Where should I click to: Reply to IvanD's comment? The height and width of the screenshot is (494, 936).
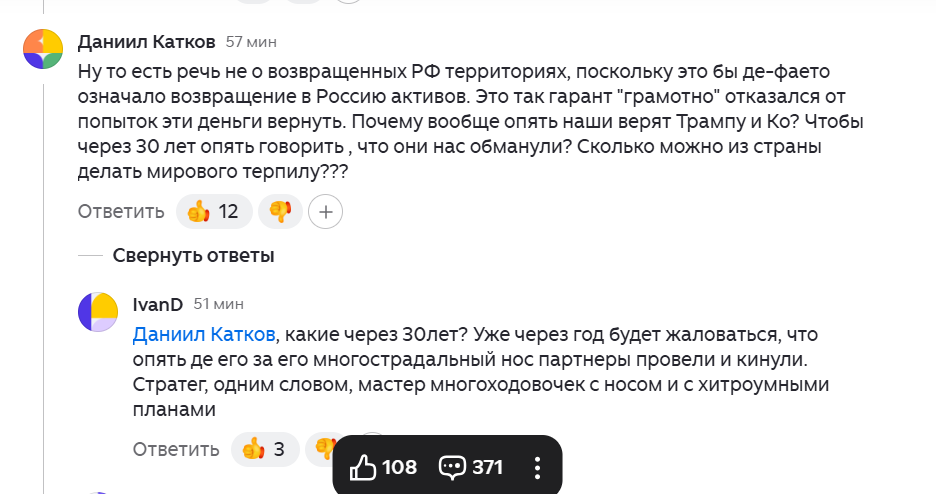176,449
